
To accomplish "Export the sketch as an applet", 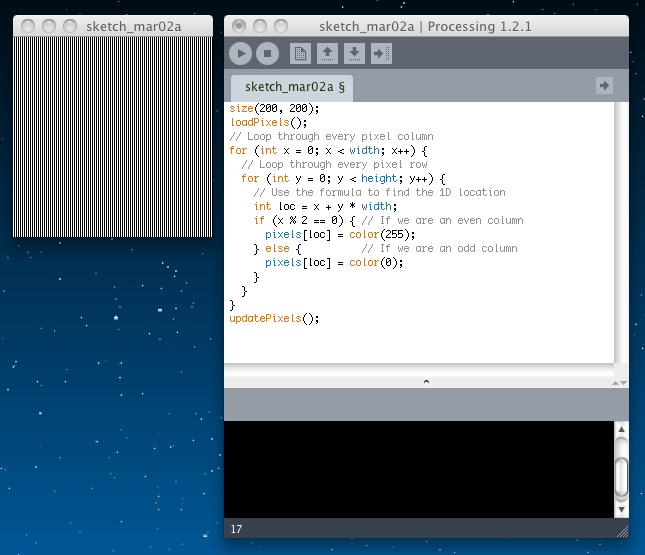I will 380,54.
